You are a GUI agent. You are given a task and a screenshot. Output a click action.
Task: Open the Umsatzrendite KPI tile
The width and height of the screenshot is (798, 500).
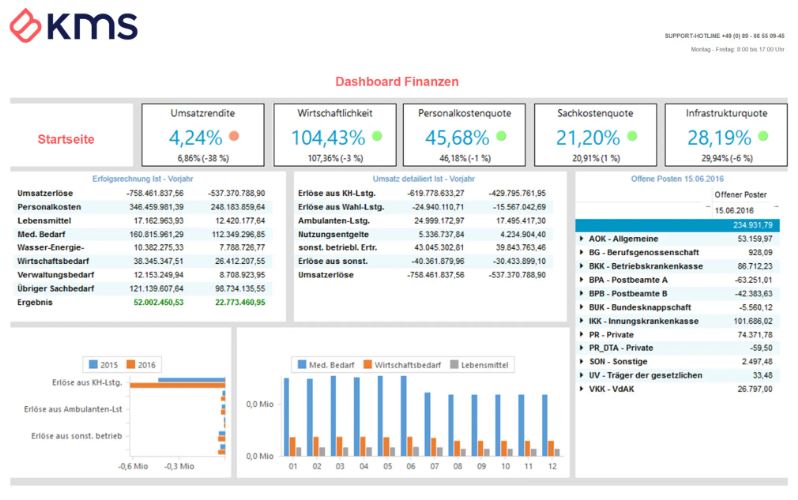pyautogui.click(x=203, y=134)
